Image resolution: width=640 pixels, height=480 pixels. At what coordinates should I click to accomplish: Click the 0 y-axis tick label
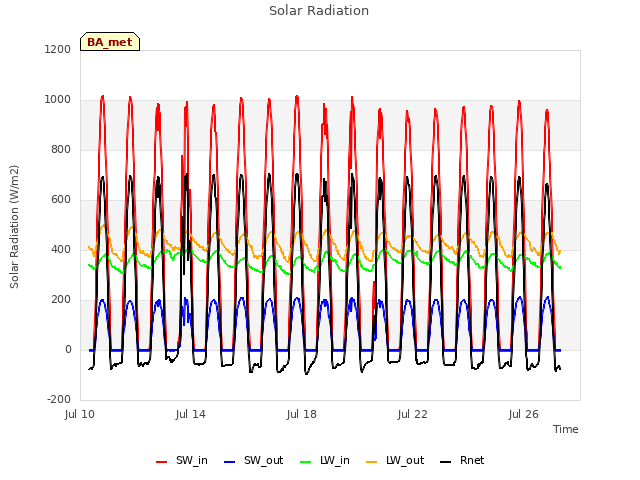(x=68, y=349)
